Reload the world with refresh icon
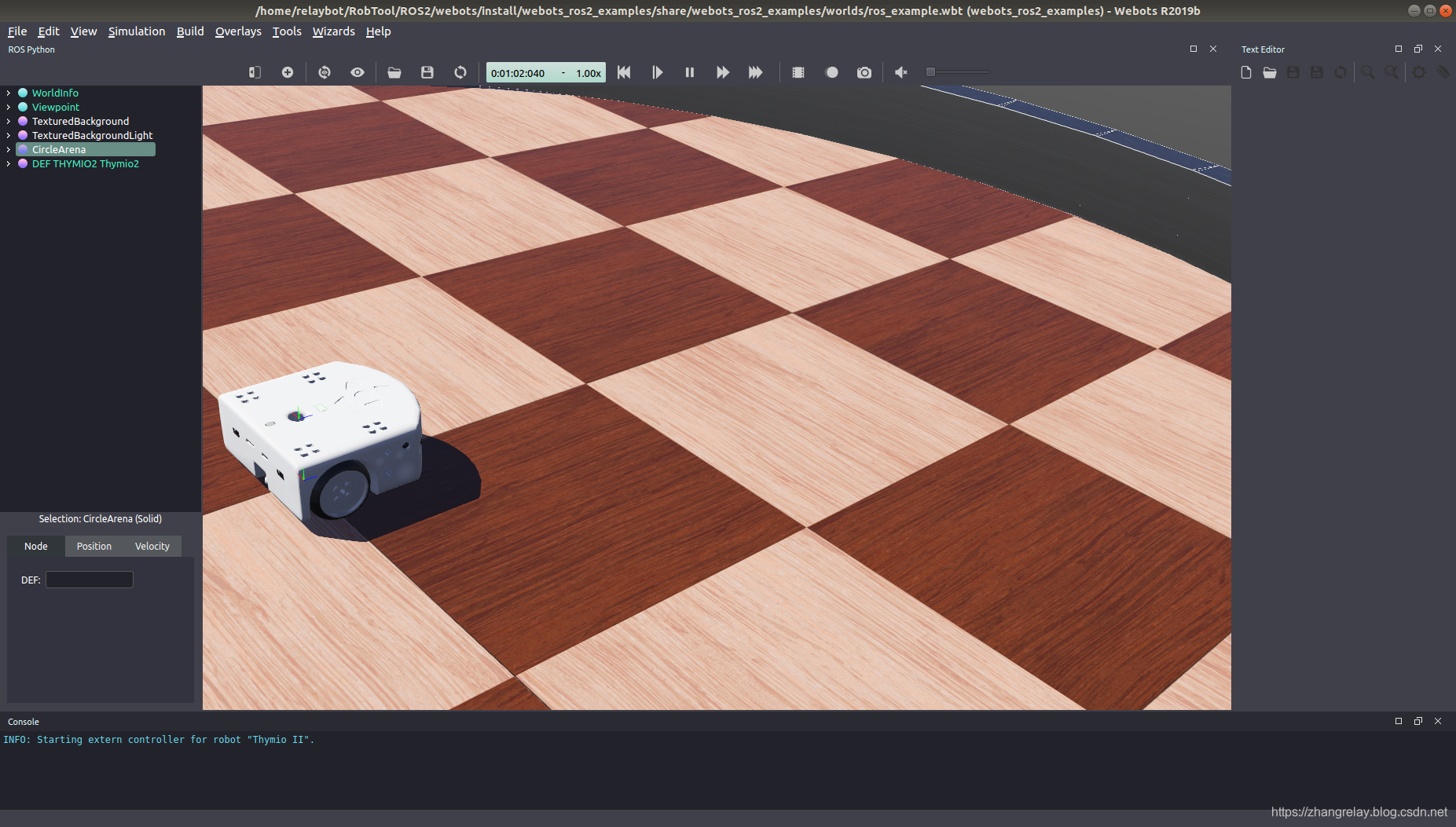The image size is (1456, 827). coord(460,72)
